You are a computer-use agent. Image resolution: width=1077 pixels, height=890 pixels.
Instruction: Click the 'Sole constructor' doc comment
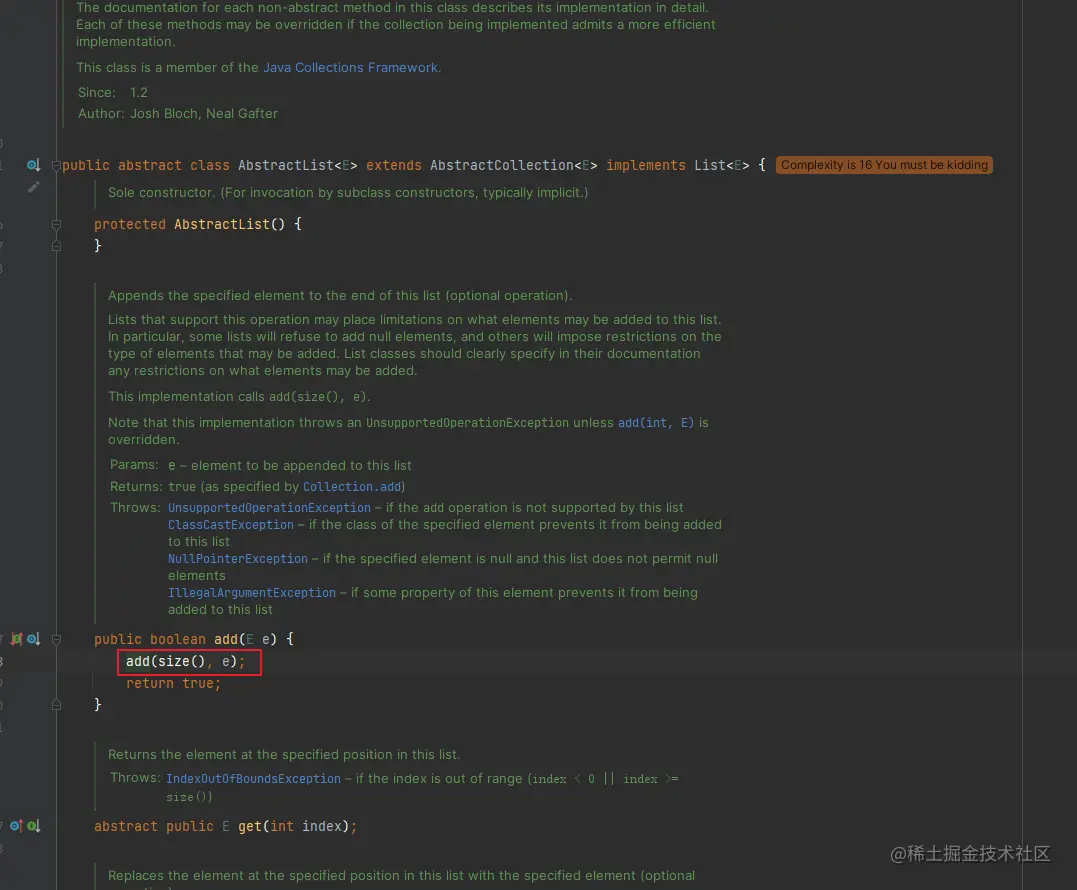348,192
